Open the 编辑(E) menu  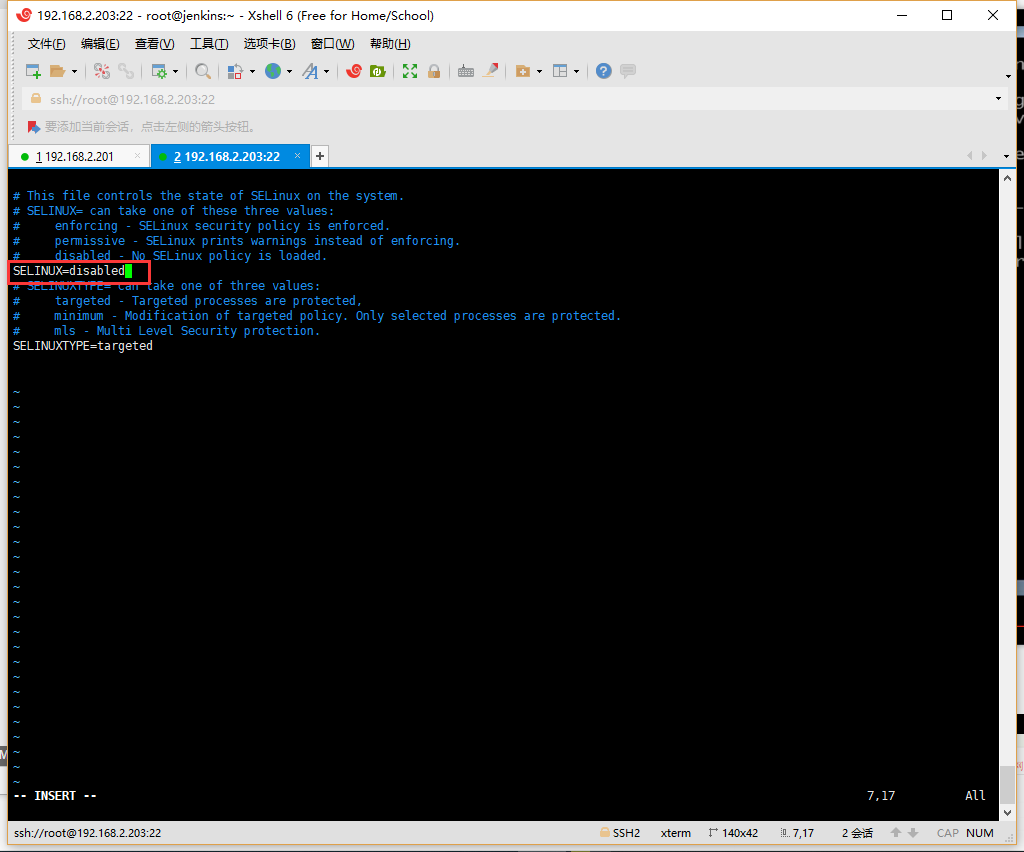[100, 44]
